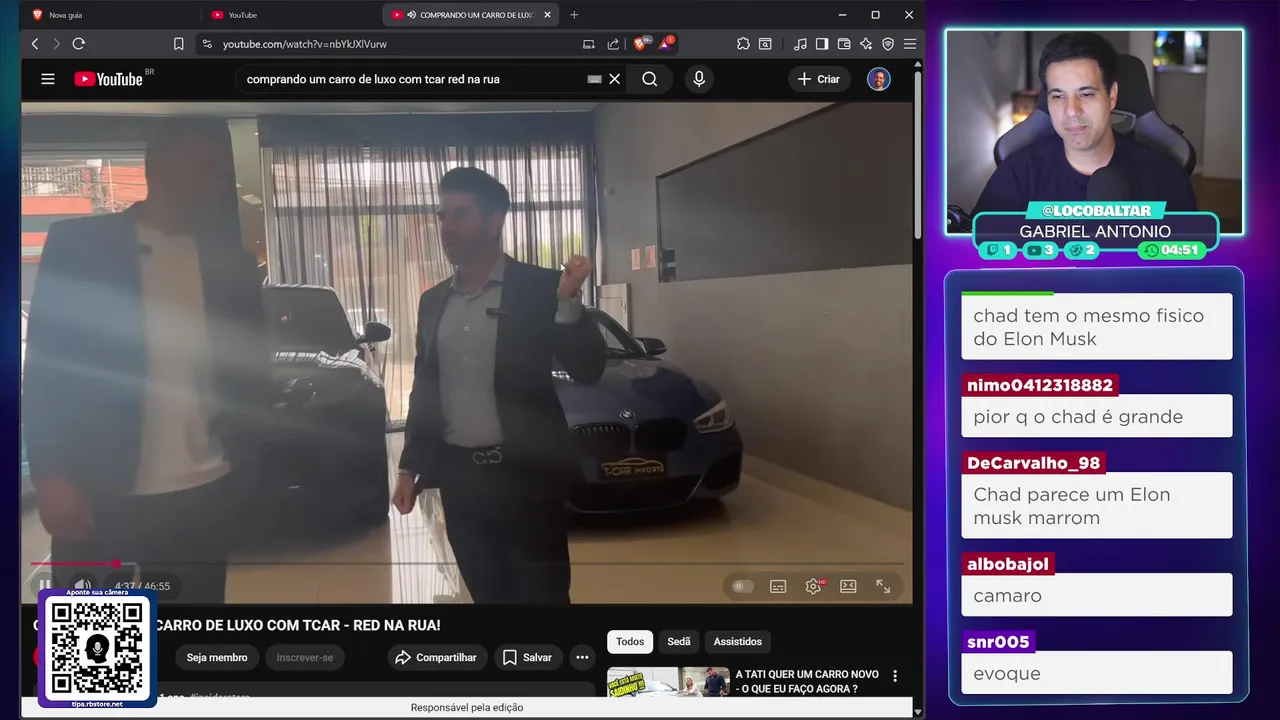
Task: Start voice search with microphone
Action: pos(699,79)
